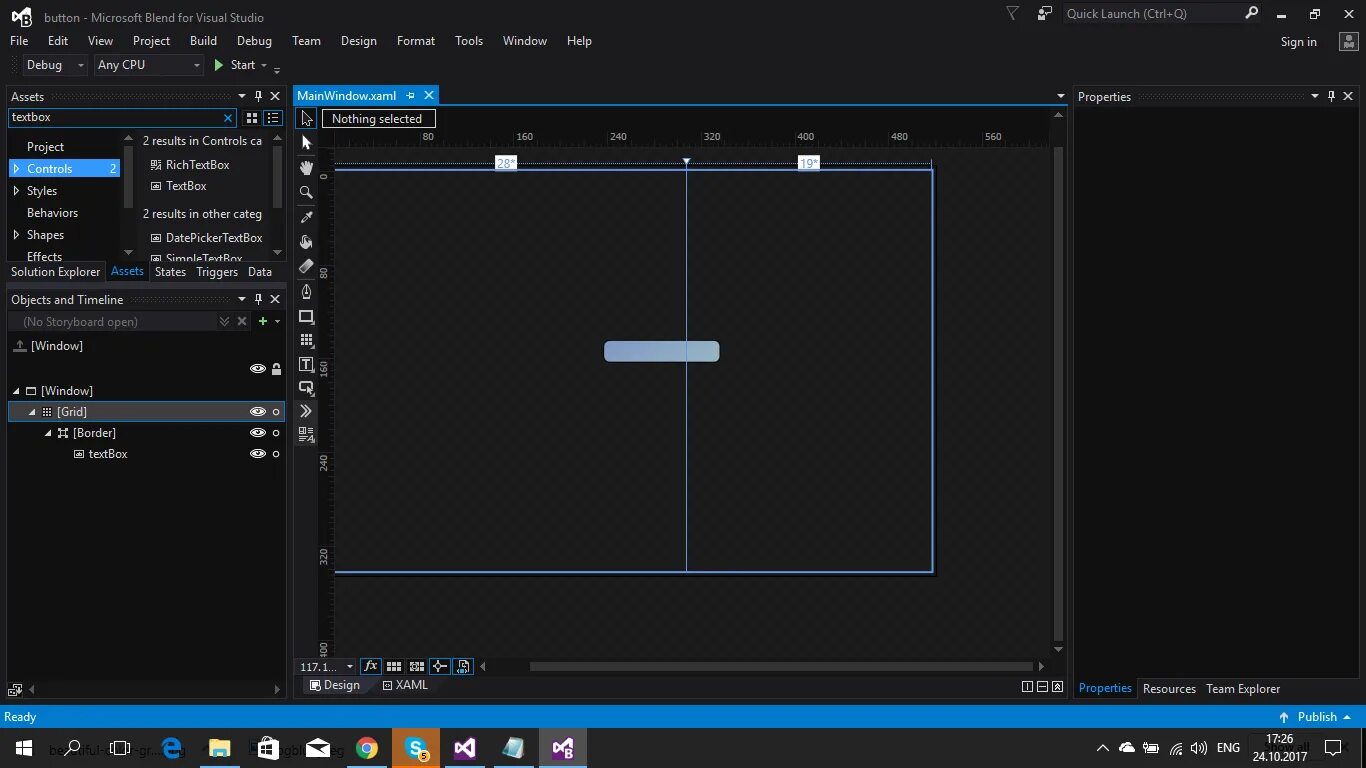Open the Format menu
Viewport: 1366px width, 768px height.
416,41
